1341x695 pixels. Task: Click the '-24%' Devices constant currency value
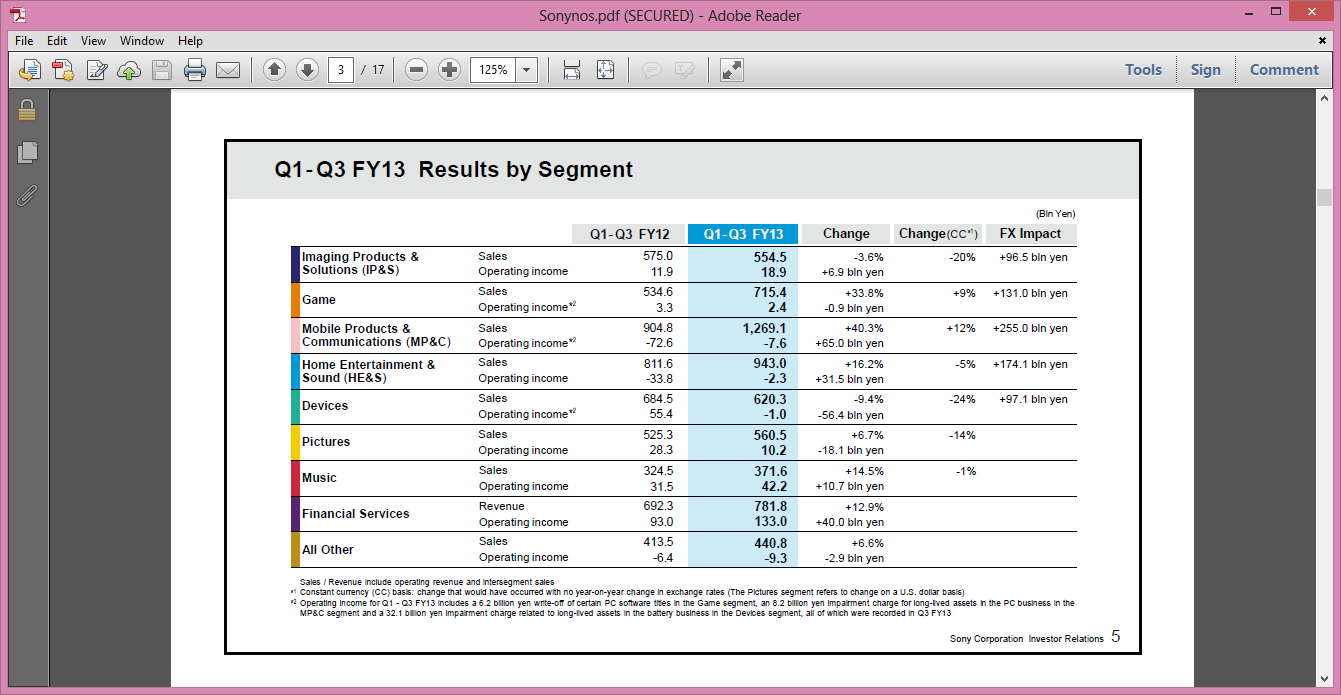(x=962, y=399)
